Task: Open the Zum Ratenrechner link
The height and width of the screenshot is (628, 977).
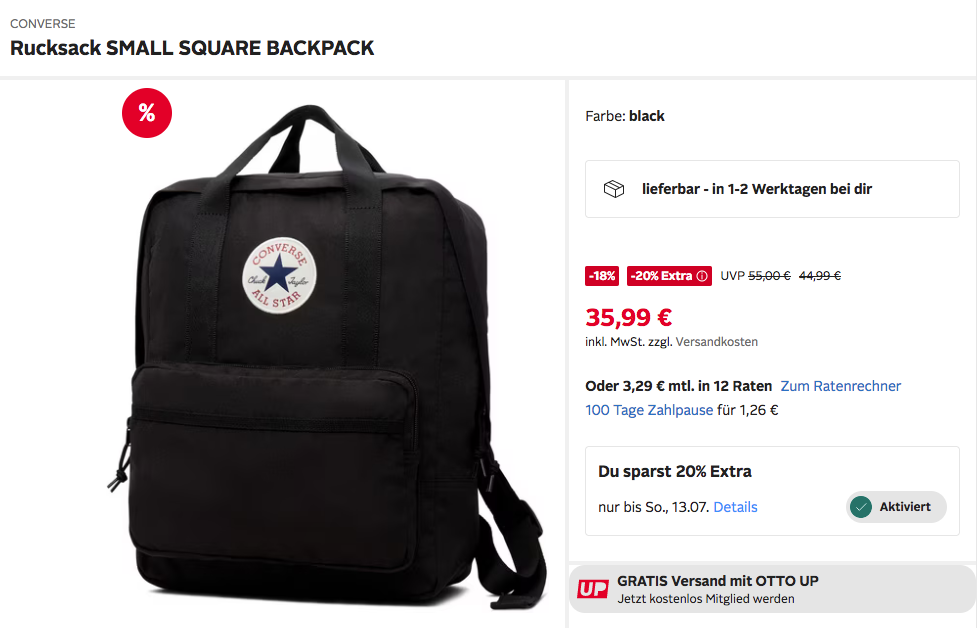Action: (841, 386)
